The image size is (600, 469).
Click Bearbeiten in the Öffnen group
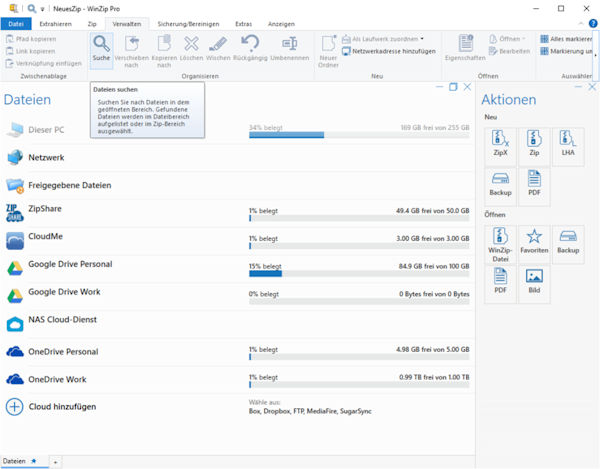pyautogui.click(x=509, y=51)
